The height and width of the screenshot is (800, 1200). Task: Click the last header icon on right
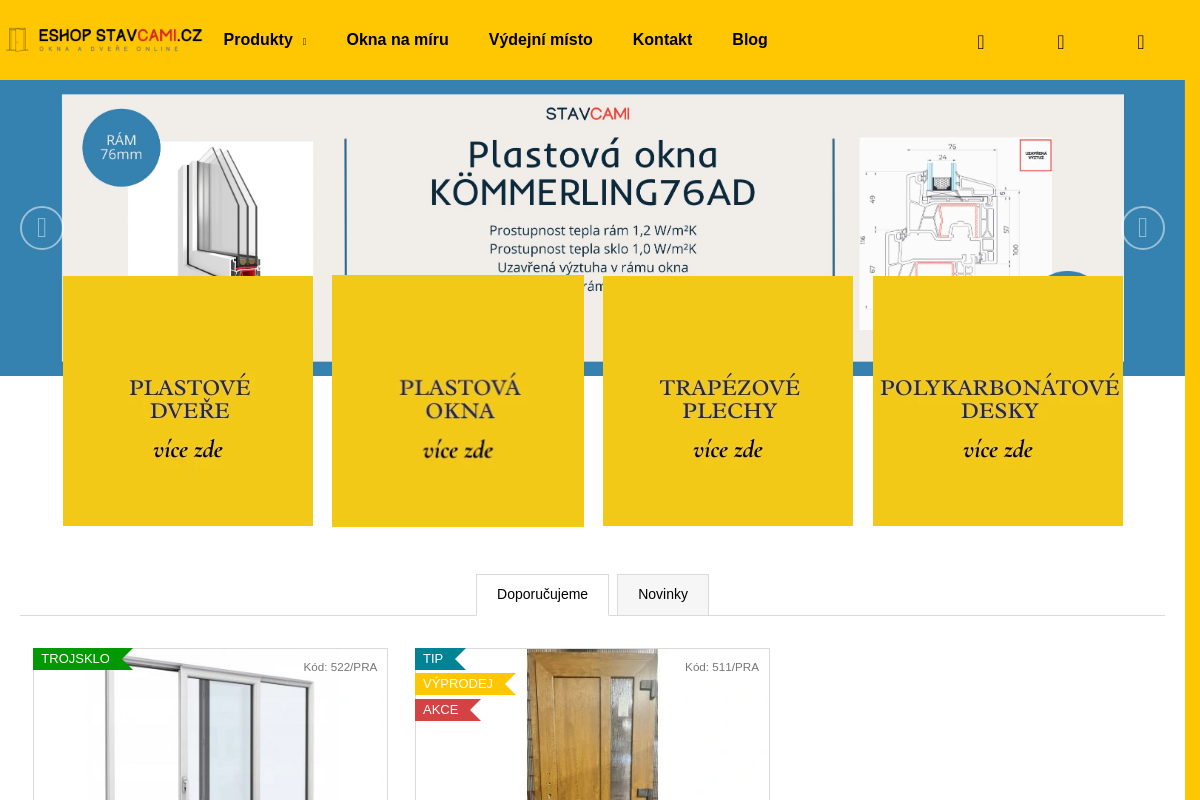[1141, 42]
